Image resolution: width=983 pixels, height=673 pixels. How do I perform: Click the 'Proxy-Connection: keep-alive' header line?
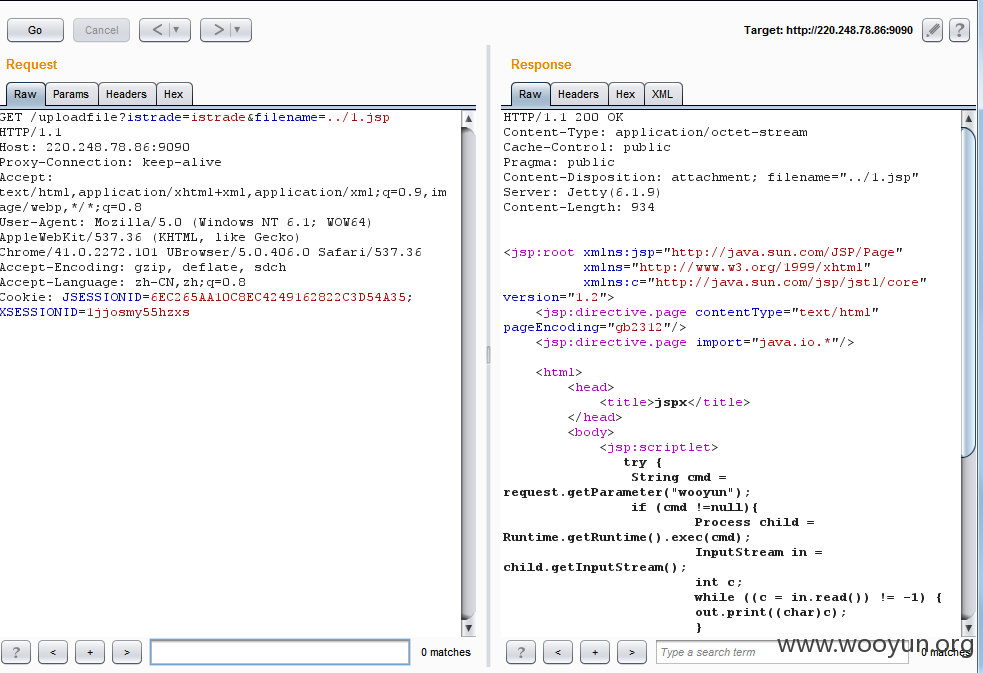point(111,162)
